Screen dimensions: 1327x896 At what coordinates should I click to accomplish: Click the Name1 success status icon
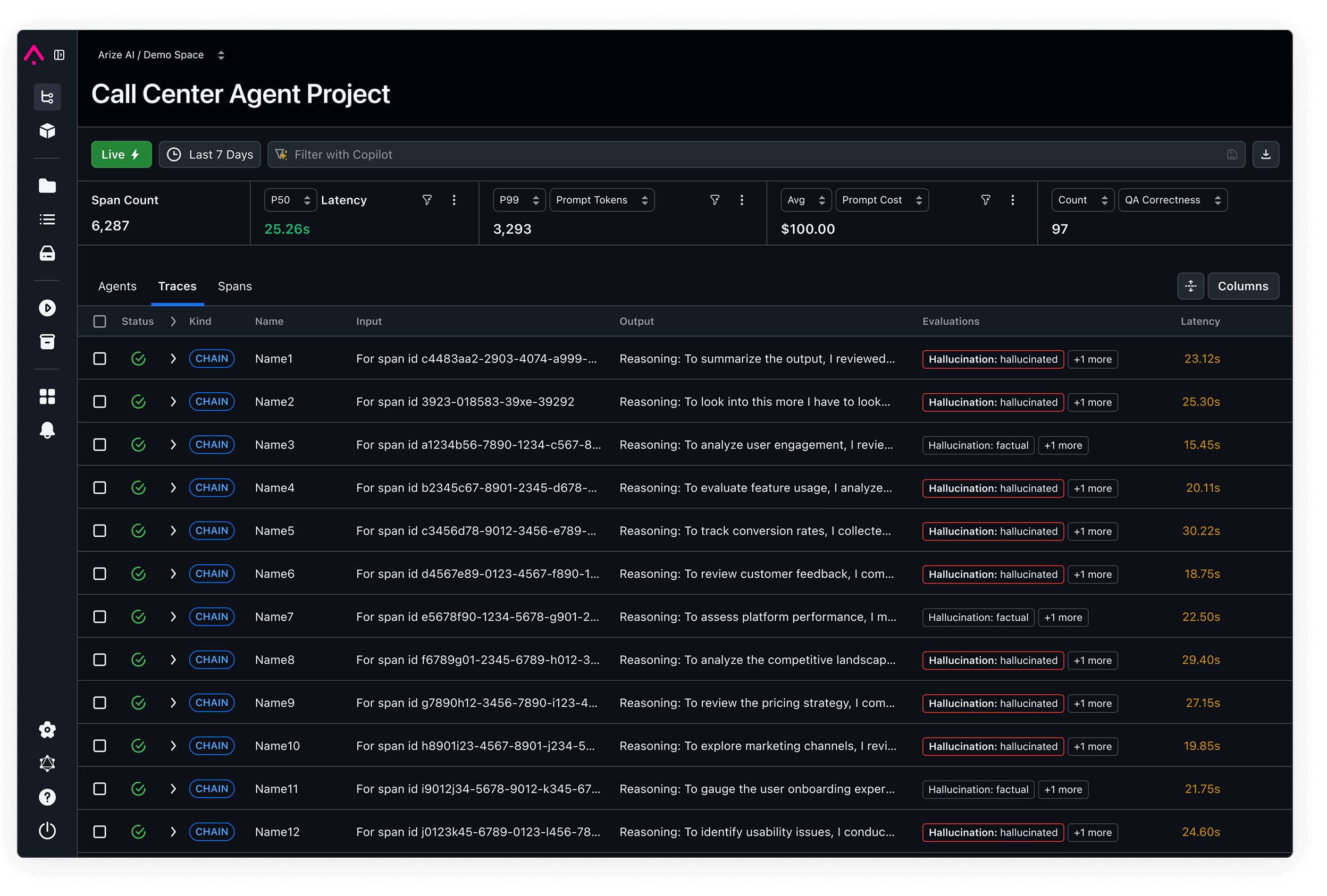[139, 358]
